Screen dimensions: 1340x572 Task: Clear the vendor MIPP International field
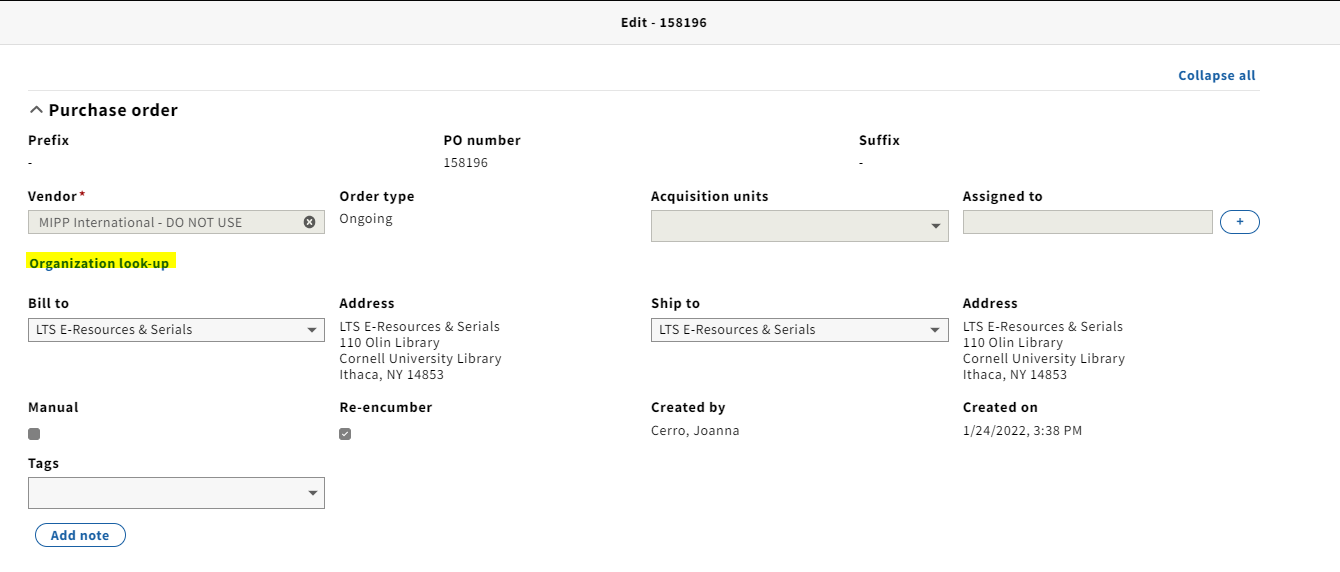(309, 222)
